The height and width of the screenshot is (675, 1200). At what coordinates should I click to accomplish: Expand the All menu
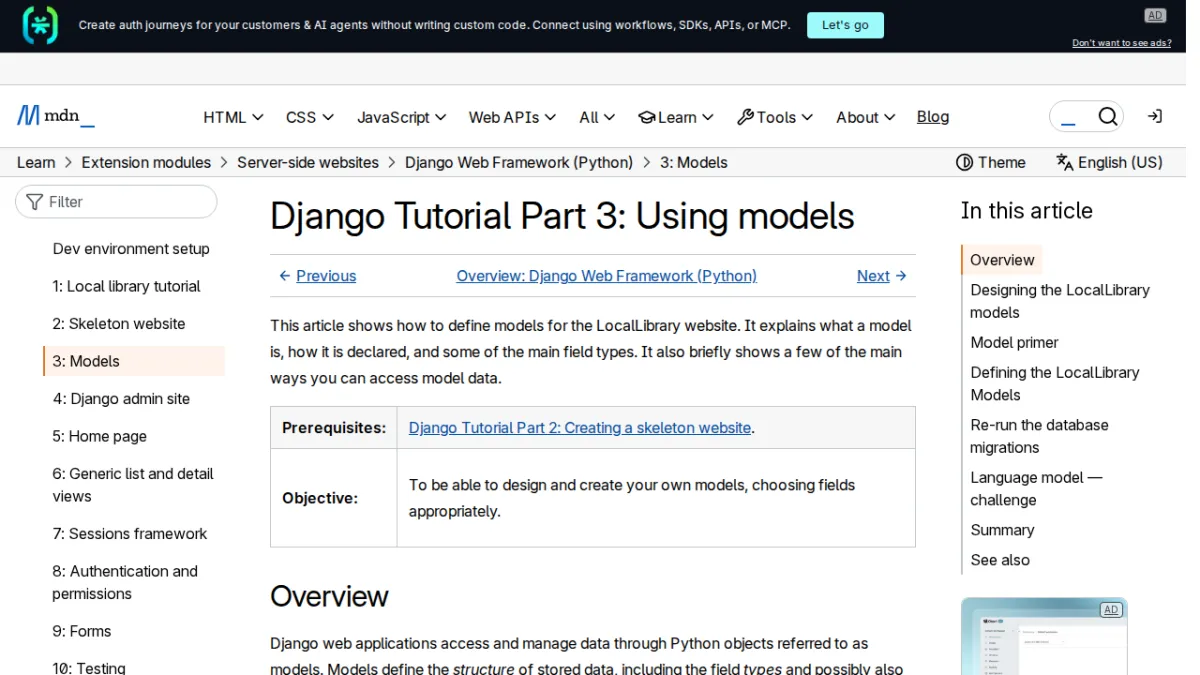pos(597,117)
